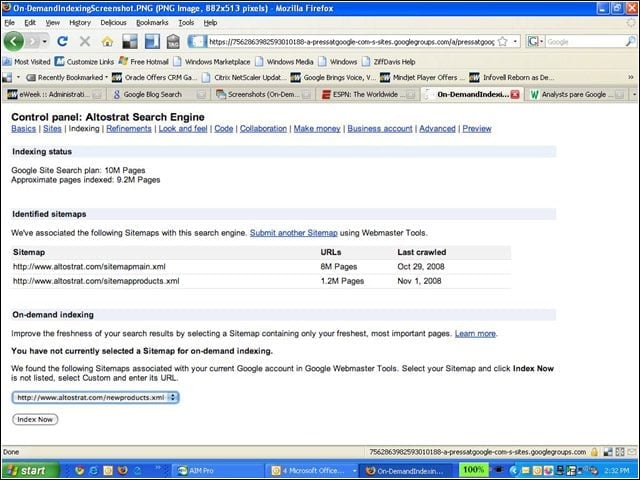Open the address bar history dropdown arrow

515,41
